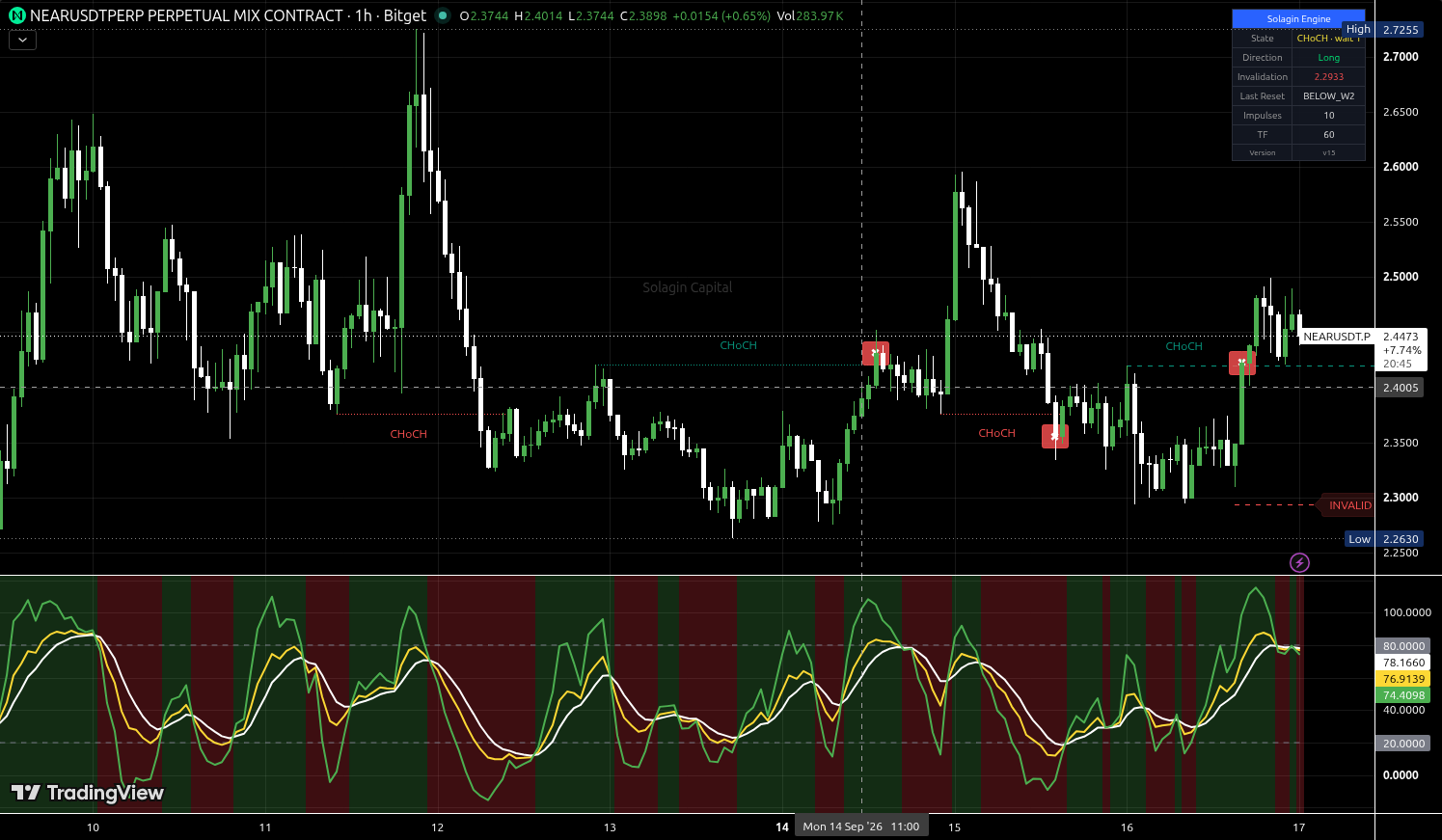Click the green market status dot
Screen dimensions: 1442x840
pos(443,15)
